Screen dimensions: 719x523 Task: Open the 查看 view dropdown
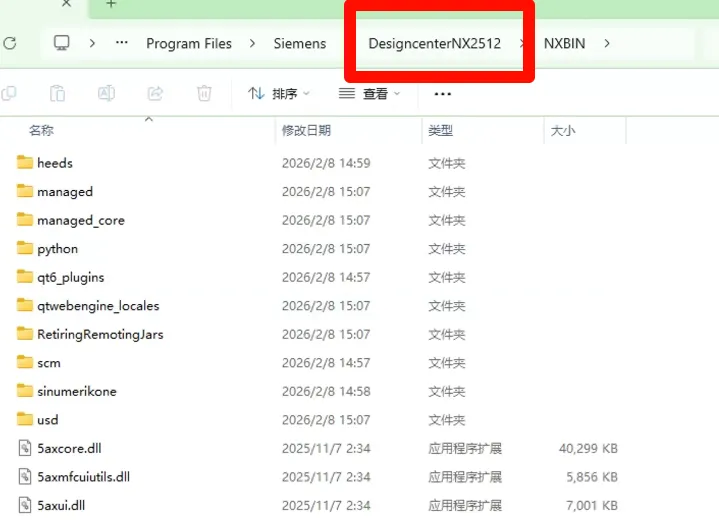click(x=370, y=94)
